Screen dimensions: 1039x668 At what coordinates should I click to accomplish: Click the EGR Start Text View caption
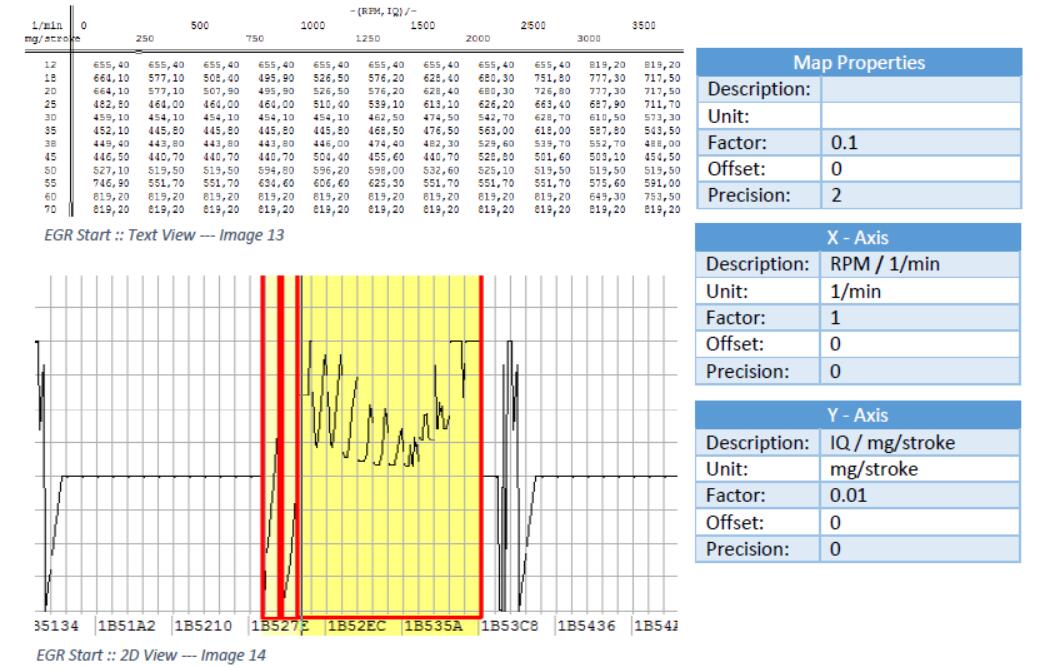tap(164, 235)
